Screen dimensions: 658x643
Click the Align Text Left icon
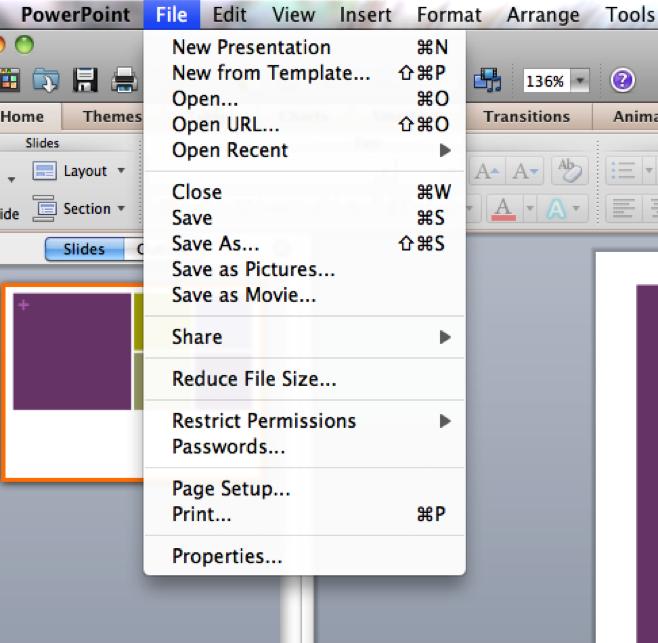click(x=624, y=209)
